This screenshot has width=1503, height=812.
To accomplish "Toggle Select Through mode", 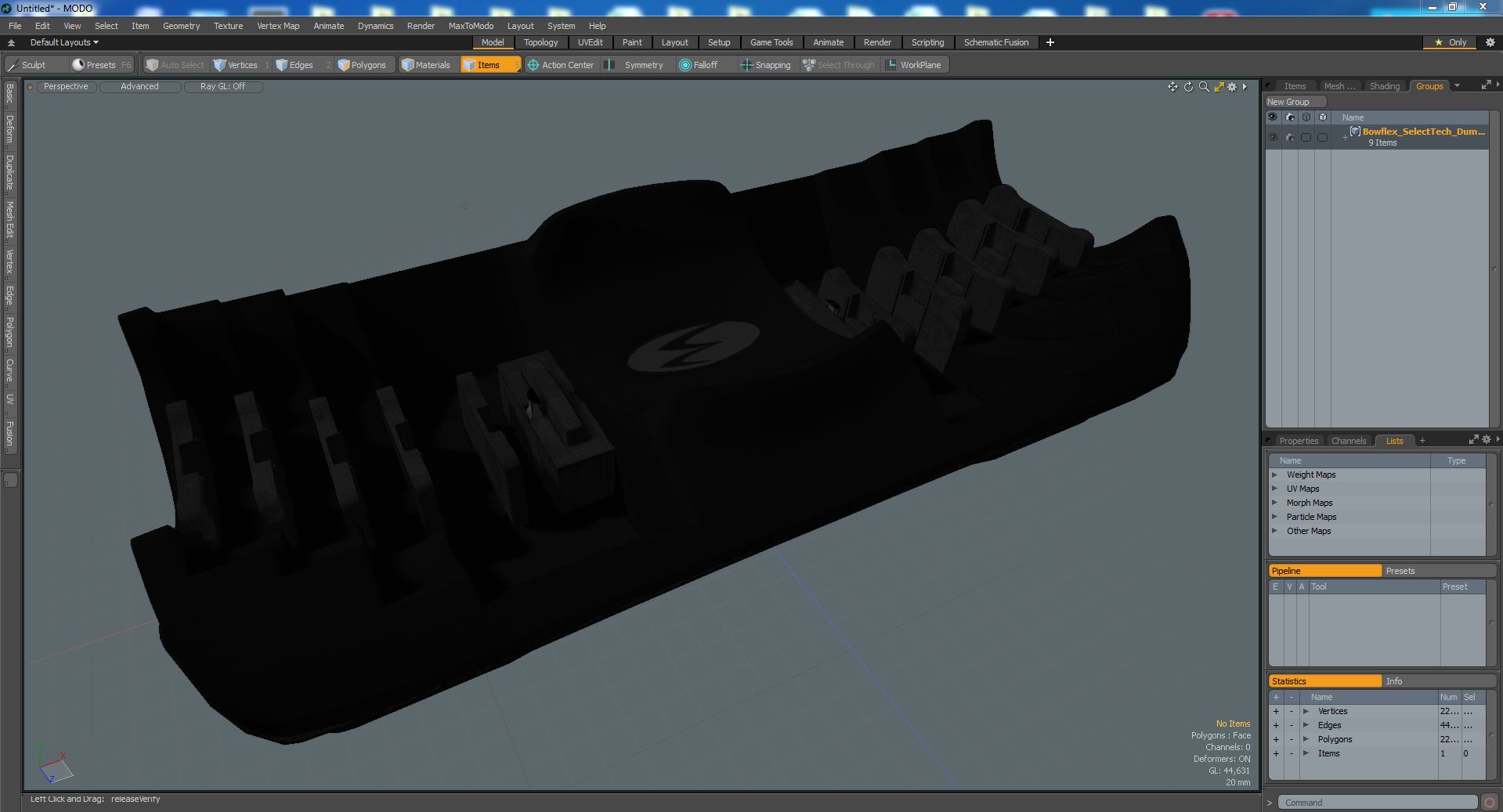I will 838,65.
